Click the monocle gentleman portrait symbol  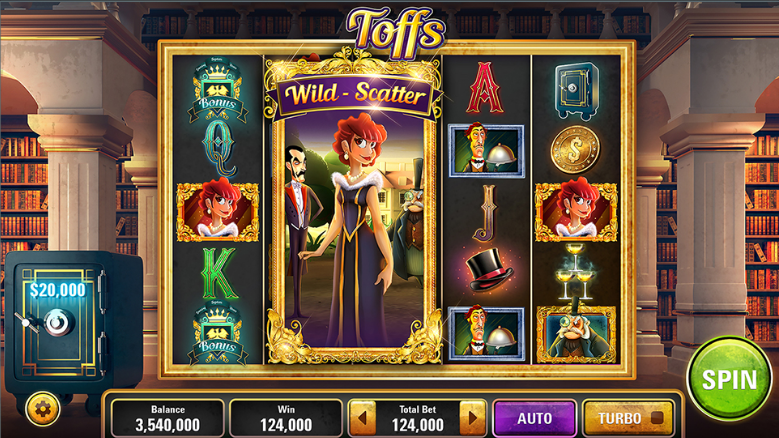coord(576,334)
